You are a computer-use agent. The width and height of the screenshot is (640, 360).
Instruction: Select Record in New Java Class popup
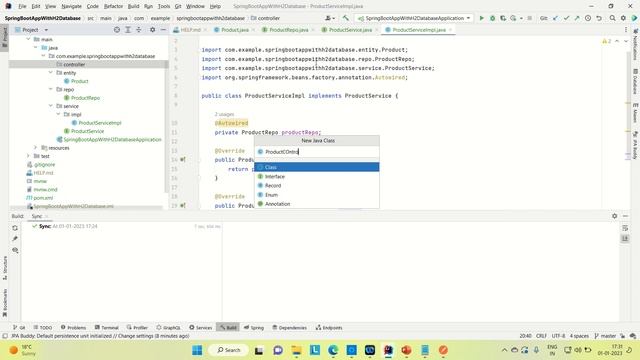point(317,185)
